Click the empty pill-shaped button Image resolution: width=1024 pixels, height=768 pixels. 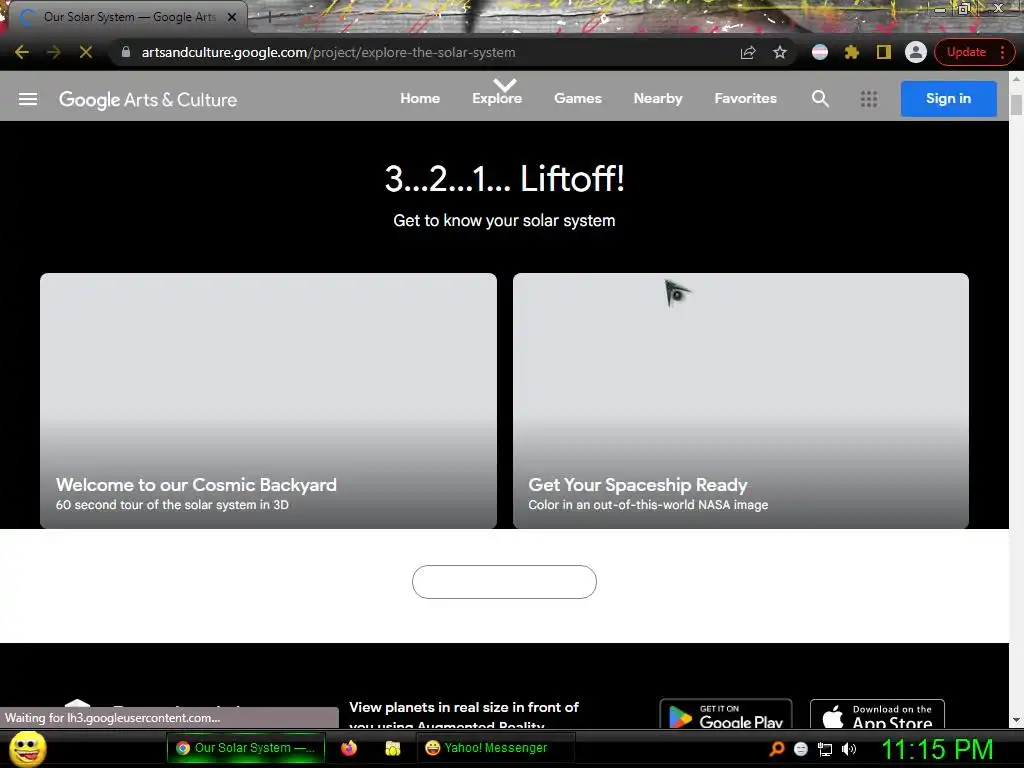(x=504, y=582)
